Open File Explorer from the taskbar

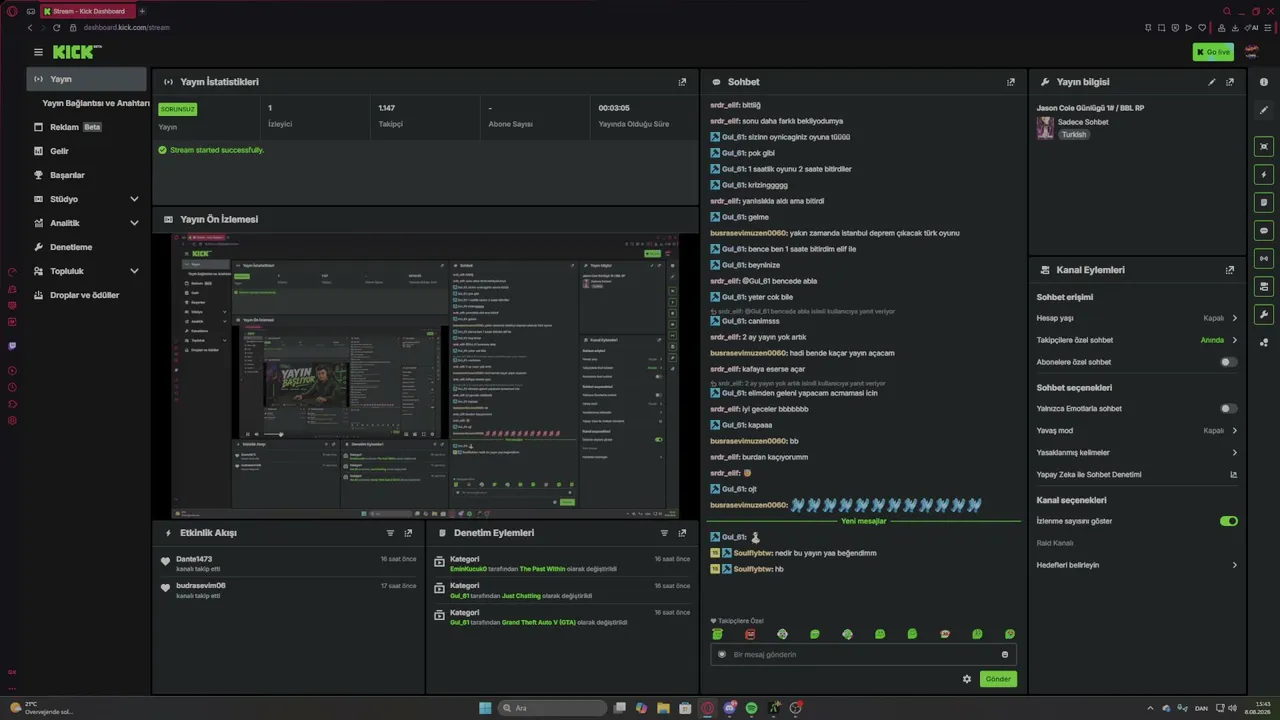(663, 708)
